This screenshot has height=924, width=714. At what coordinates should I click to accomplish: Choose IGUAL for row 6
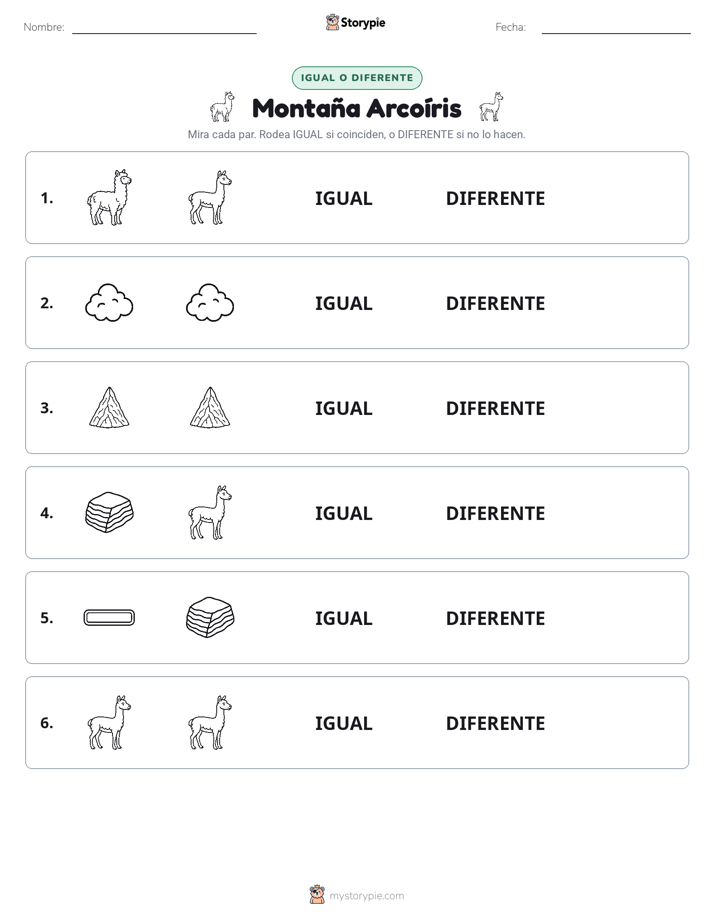coord(343,722)
